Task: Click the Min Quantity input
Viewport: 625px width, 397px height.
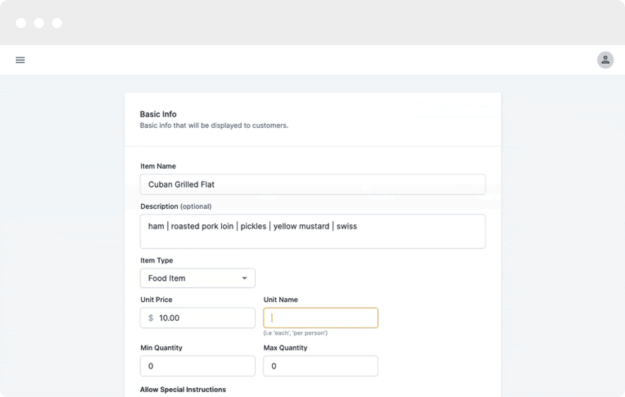Action: tap(198, 366)
